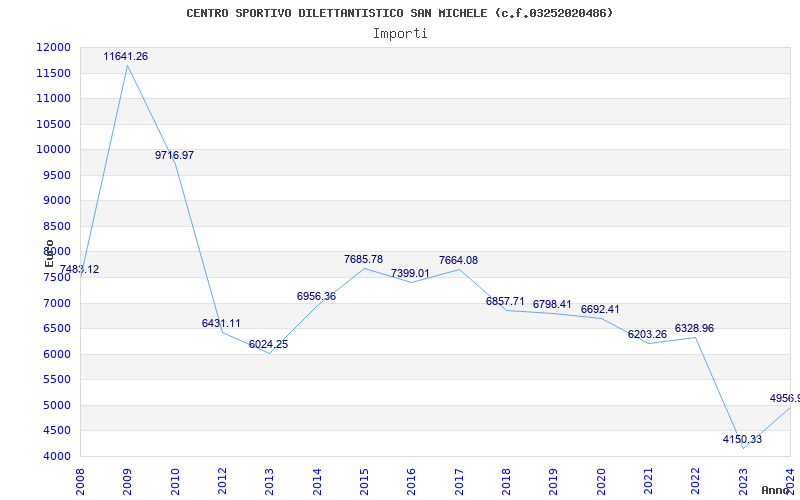This screenshot has height=500, width=800.
Task: Select the 7399.01 data label
Action: click(410, 273)
